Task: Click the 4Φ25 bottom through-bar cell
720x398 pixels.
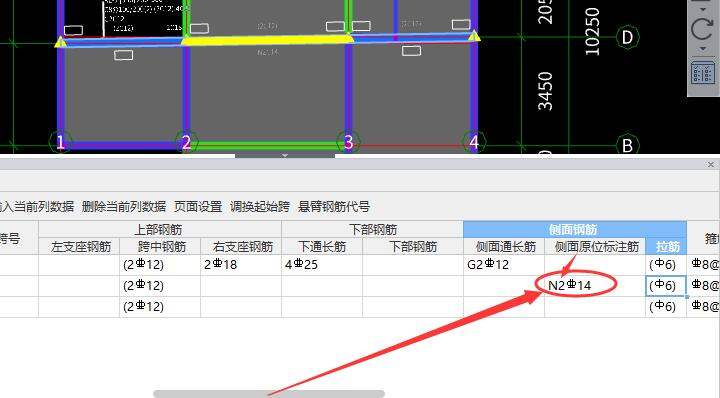Action: [322, 265]
